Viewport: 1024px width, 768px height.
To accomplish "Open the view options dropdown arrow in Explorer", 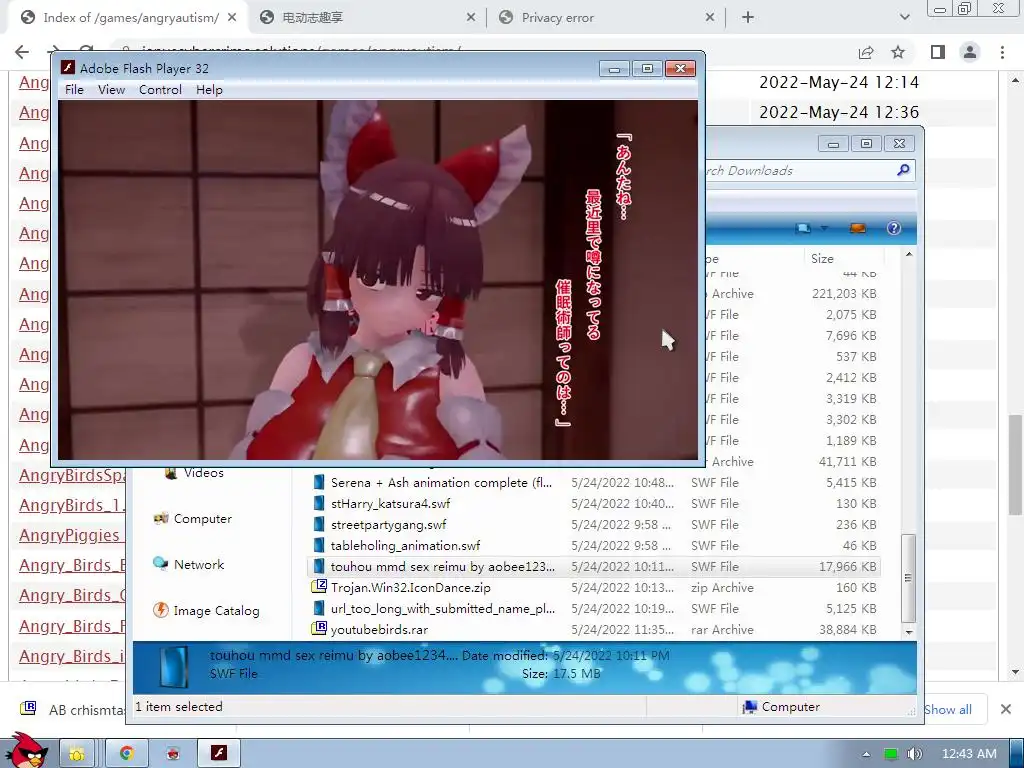I will click(x=824, y=228).
